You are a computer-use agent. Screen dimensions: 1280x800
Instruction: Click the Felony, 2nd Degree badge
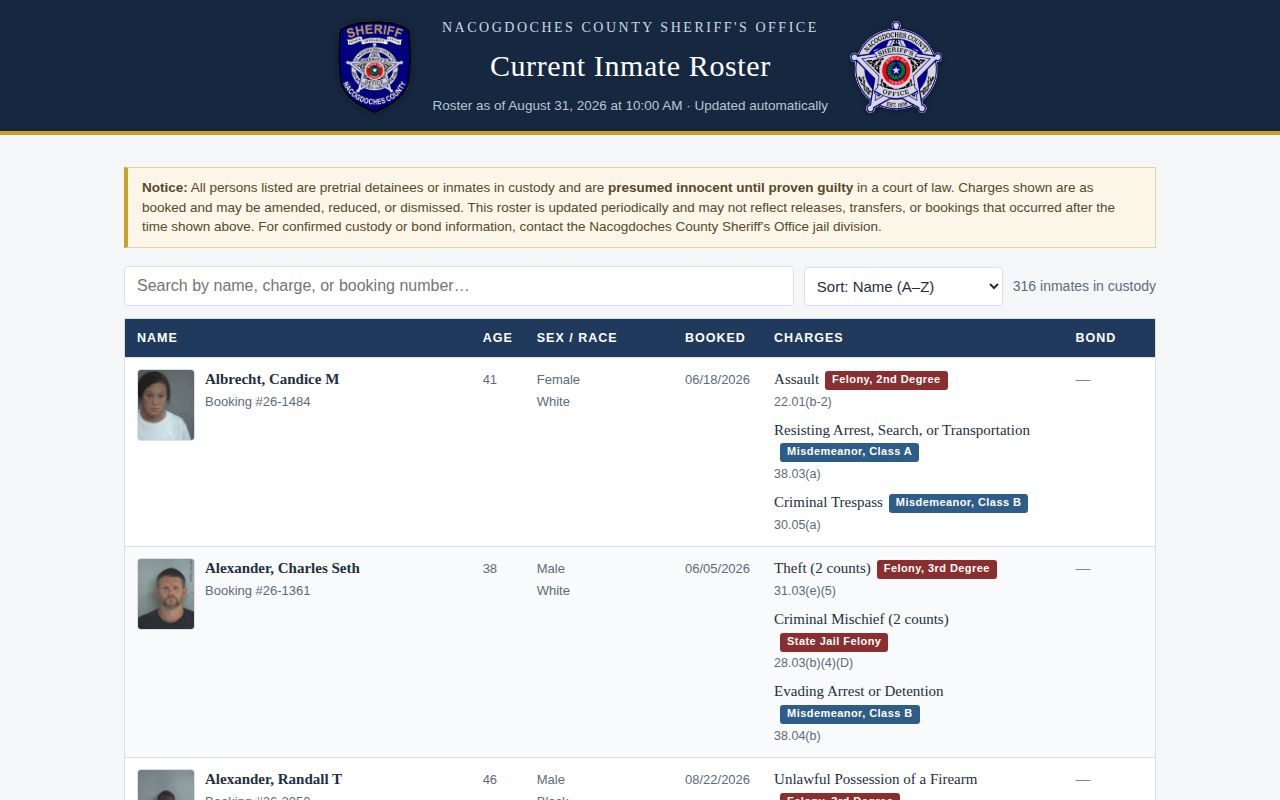(x=886, y=380)
